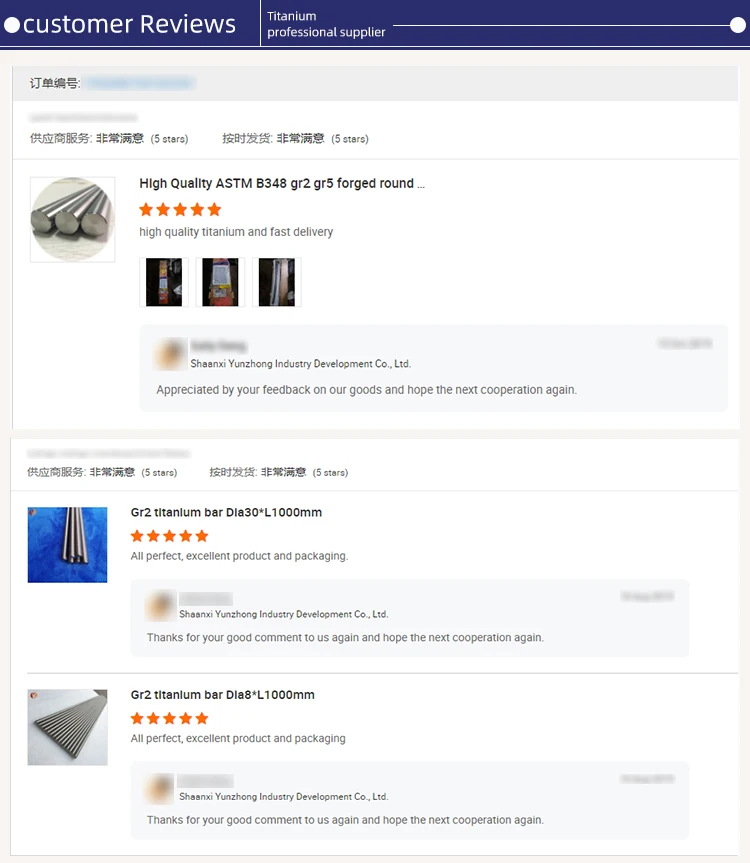750x863 pixels.
Task: Open Gr2 titanium bar Dia8*L1000mm link
Action: click(x=223, y=695)
